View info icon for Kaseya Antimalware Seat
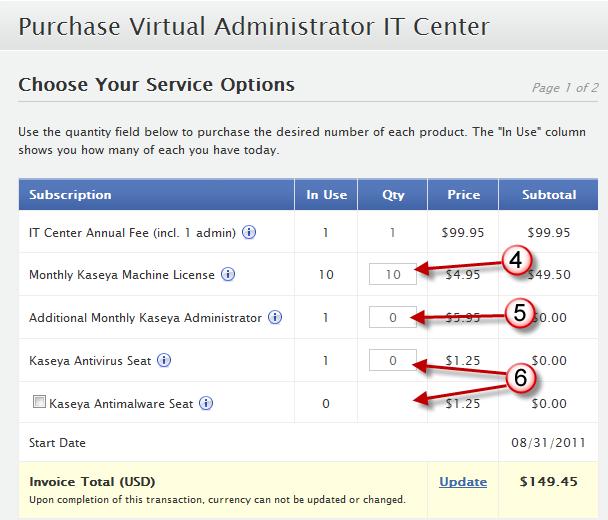608x520 pixels. tap(206, 403)
